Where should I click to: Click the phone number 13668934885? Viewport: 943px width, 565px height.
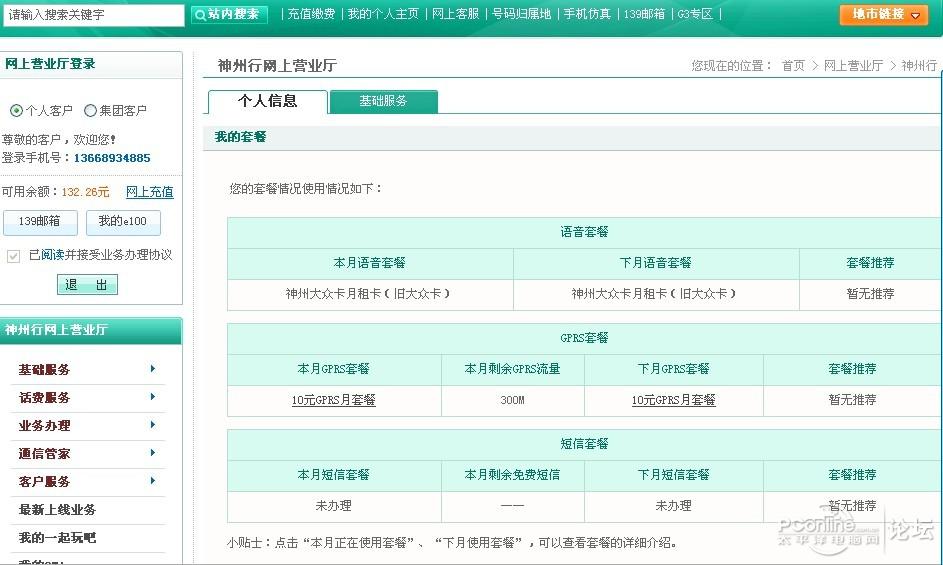point(112,158)
